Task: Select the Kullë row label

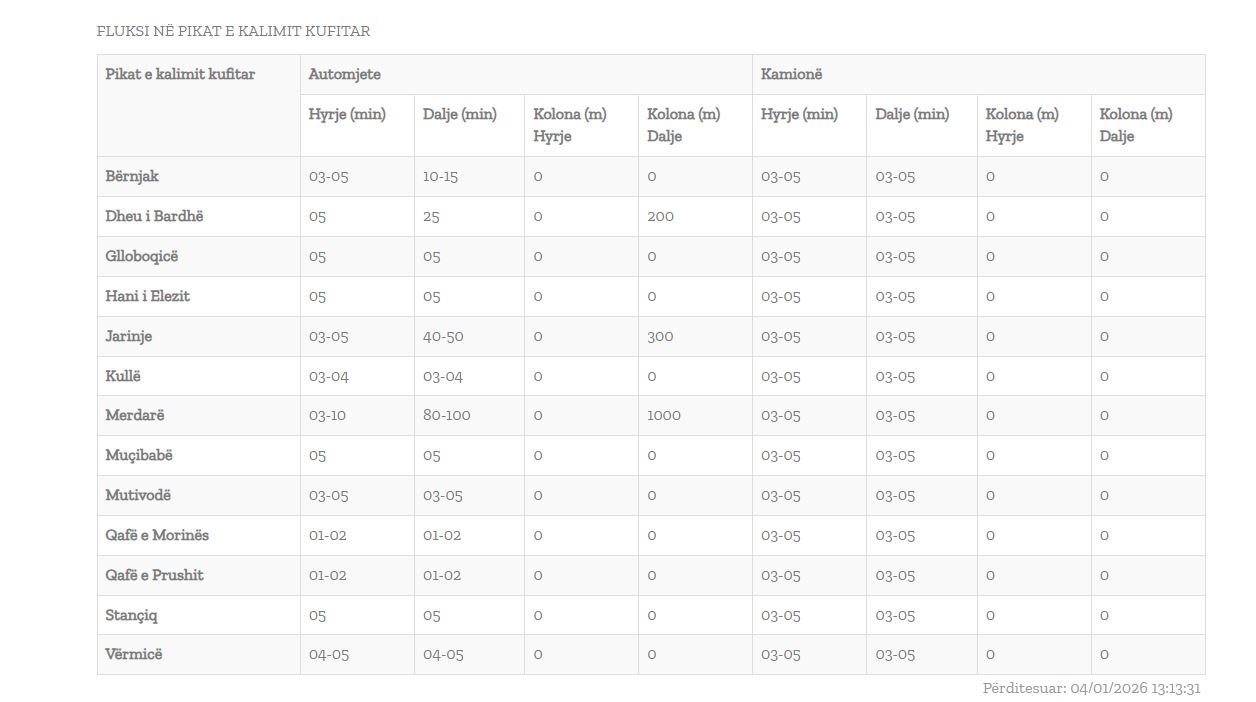Action: click(x=123, y=376)
